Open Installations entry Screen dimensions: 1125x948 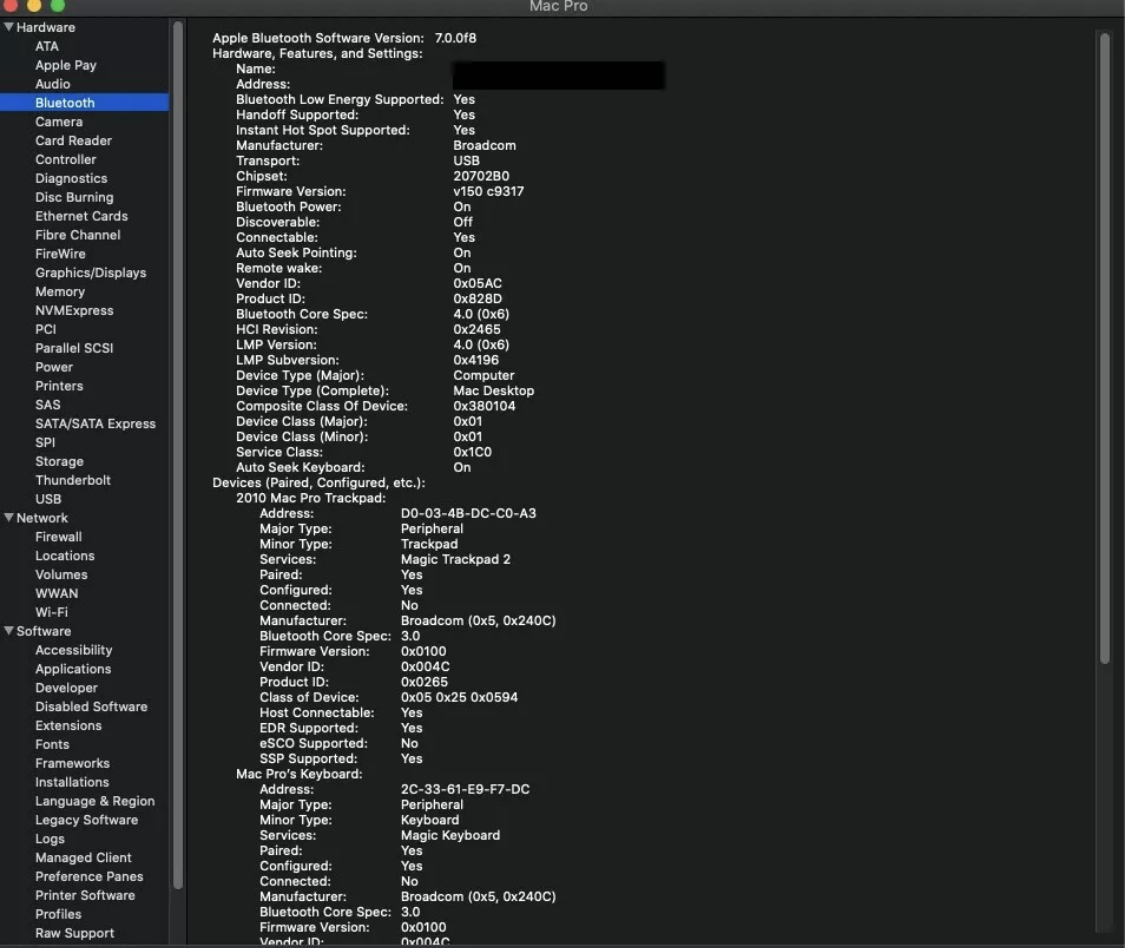(72, 782)
